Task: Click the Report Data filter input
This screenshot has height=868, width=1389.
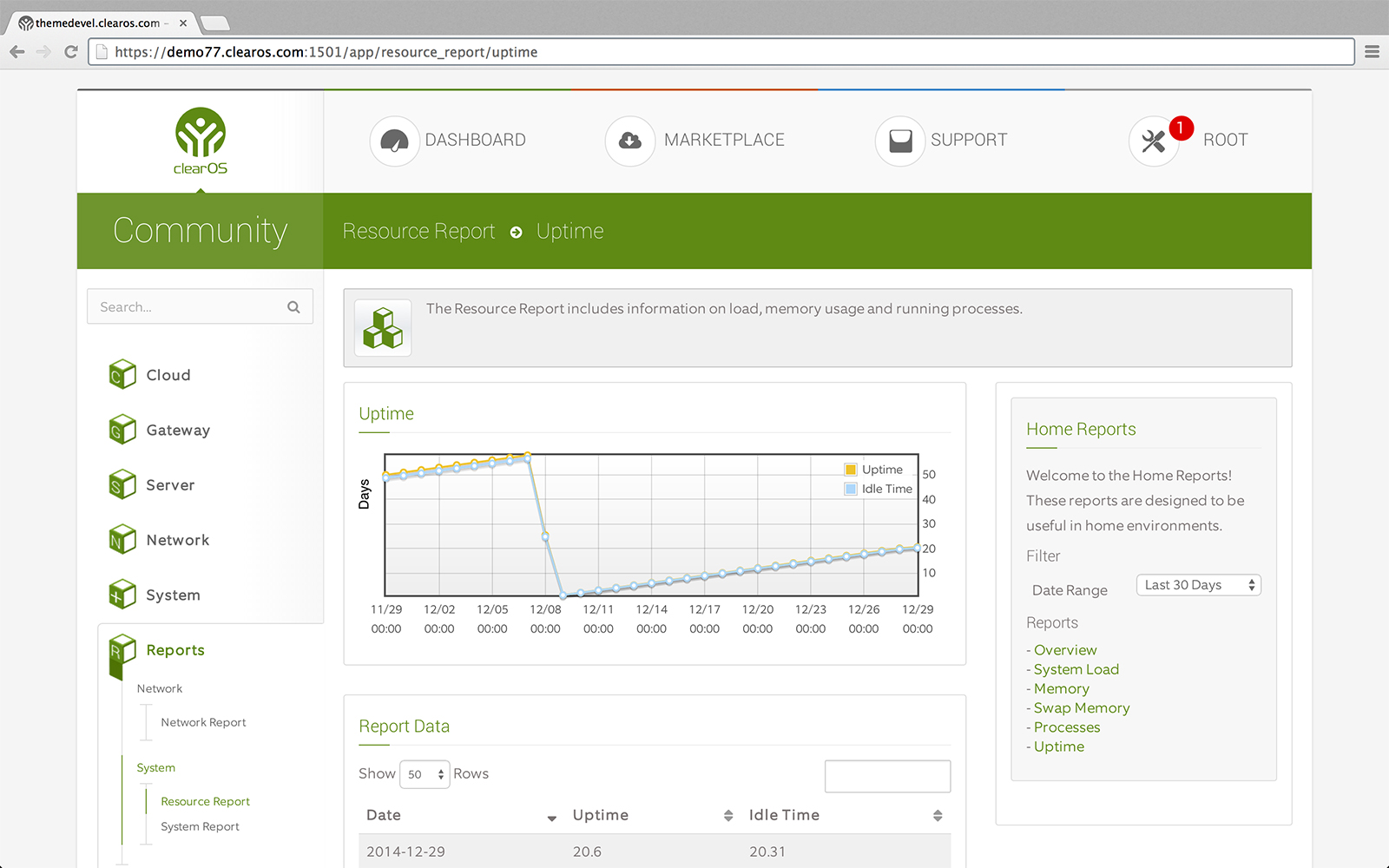Action: [x=887, y=776]
